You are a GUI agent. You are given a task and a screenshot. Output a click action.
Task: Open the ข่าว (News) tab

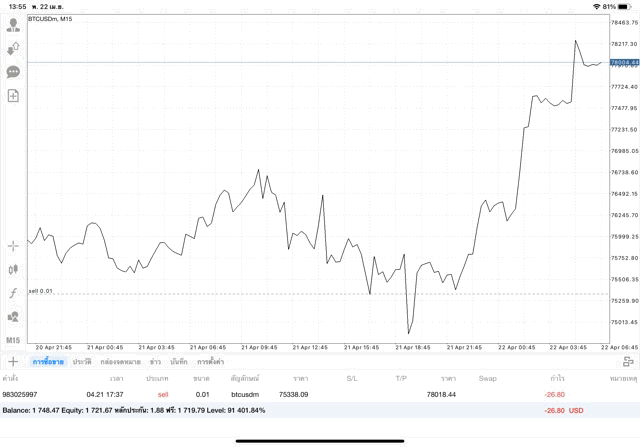point(155,361)
